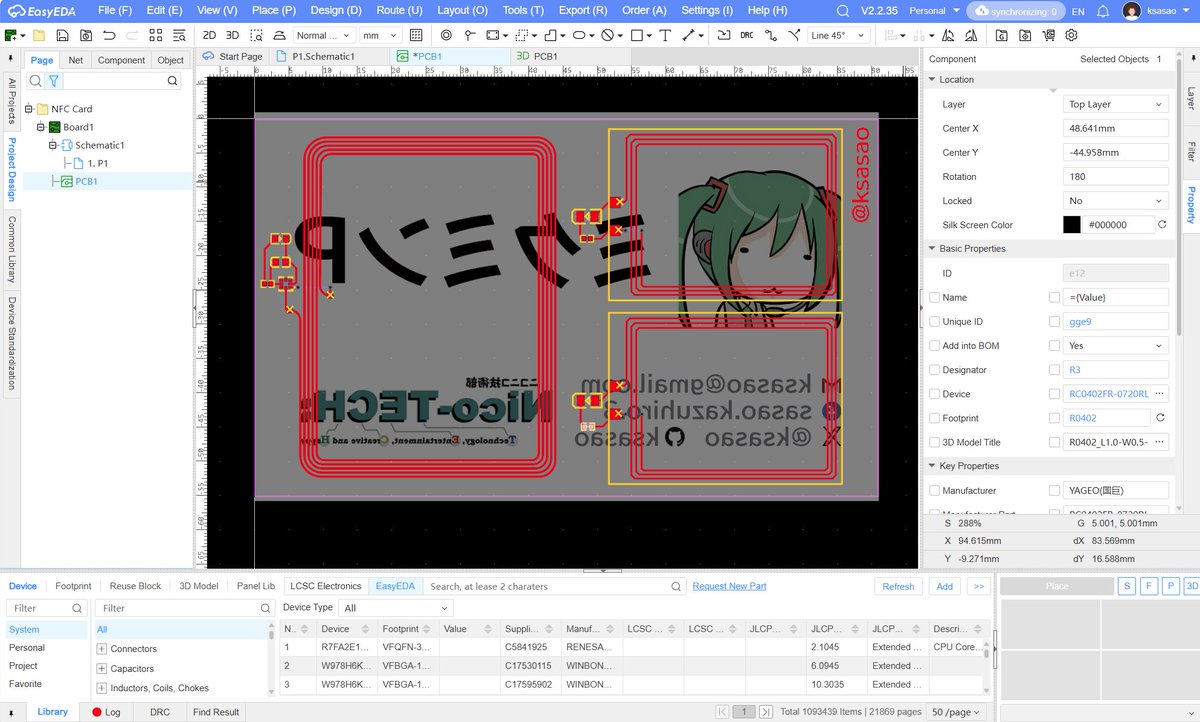The width and height of the screenshot is (1200, 722).
Task: Switch to the Net tab in left panel
Action: 75,60
